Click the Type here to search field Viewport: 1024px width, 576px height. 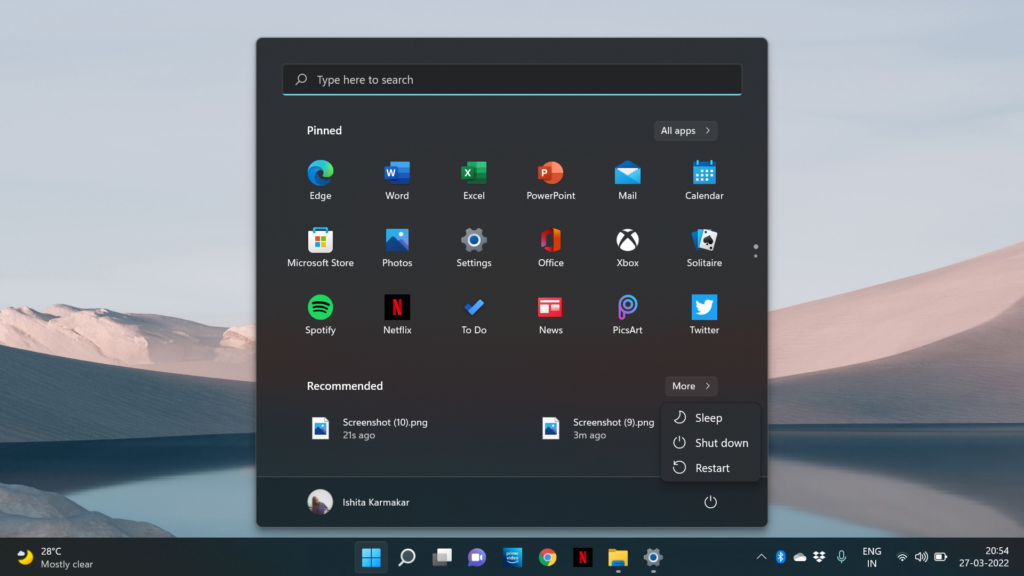click(512, 80)
